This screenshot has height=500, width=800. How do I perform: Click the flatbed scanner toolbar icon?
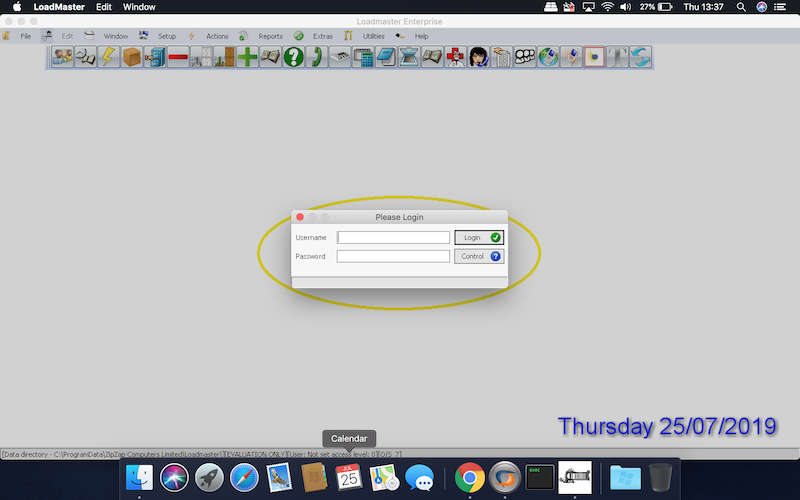point(409,57)
